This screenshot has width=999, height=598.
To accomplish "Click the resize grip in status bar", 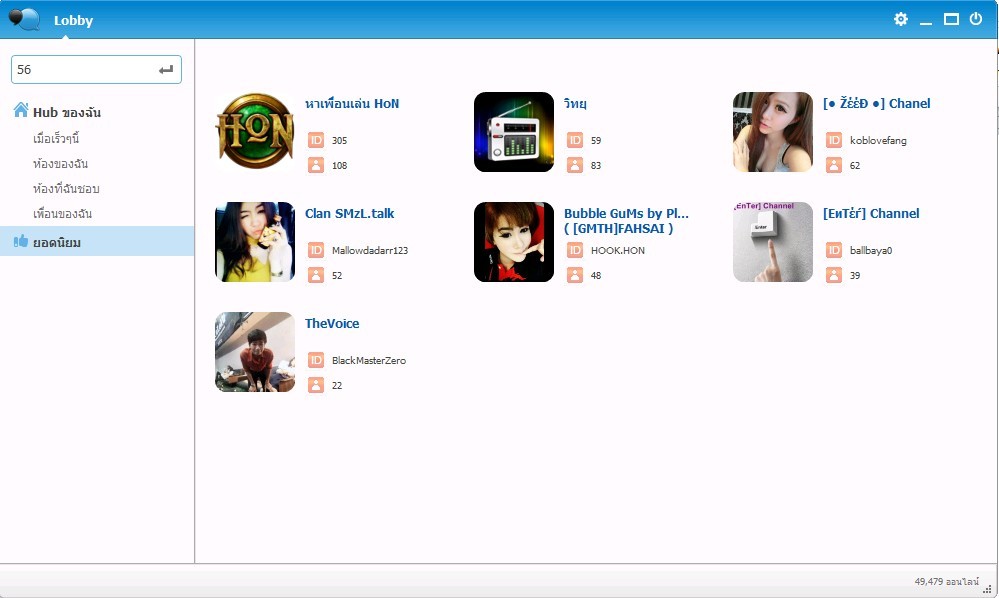I will coord(987,589).
